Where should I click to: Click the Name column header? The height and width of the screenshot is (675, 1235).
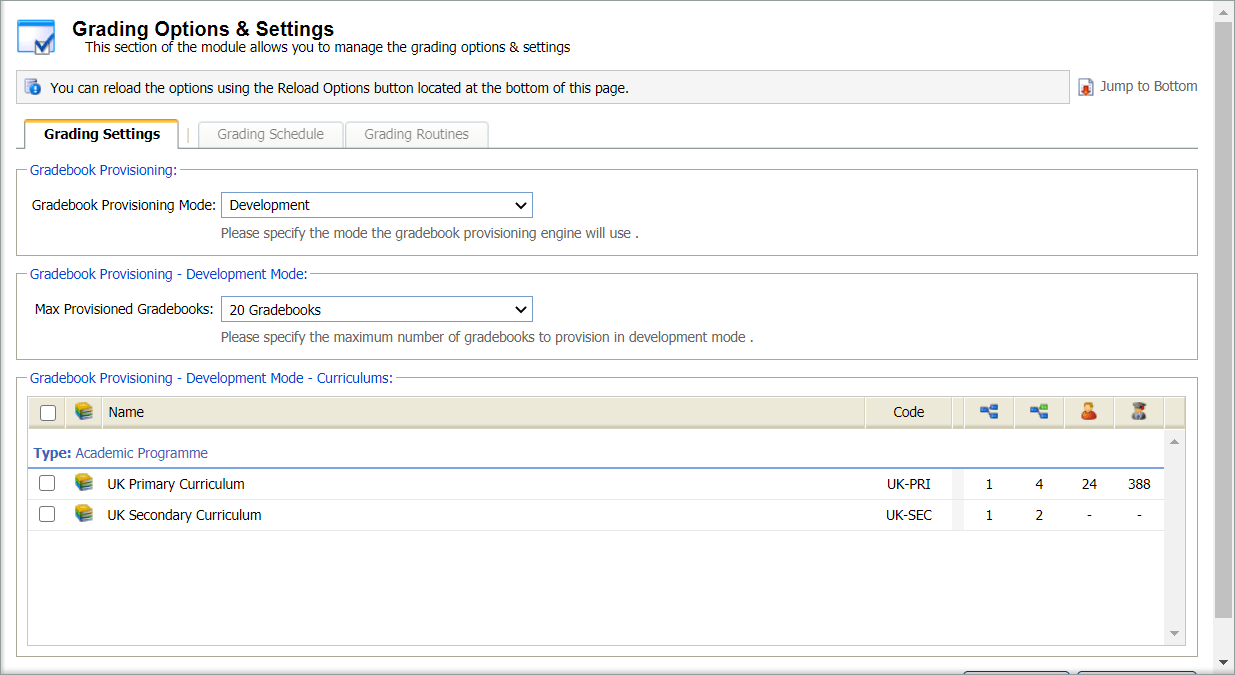point(483,412)
